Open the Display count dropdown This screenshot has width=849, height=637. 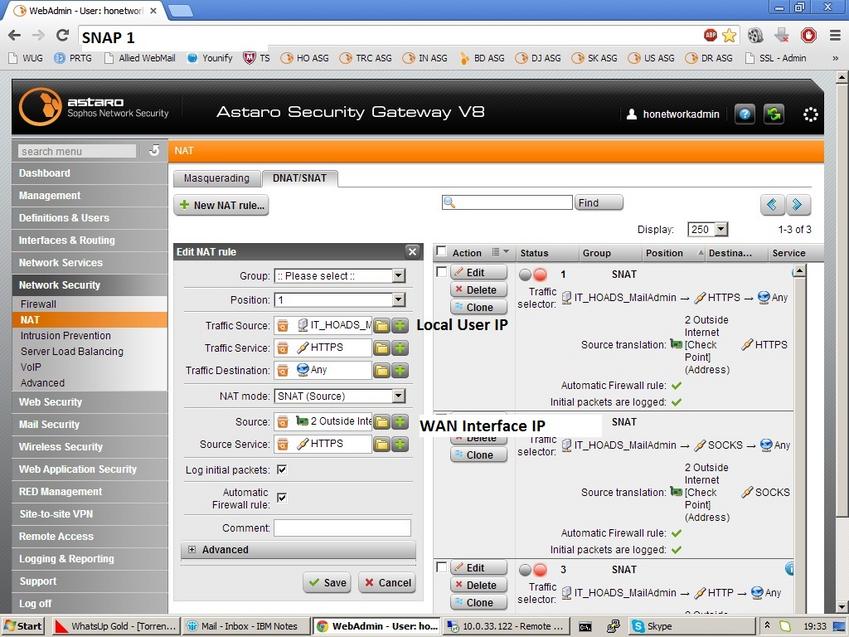coord(707,229)
